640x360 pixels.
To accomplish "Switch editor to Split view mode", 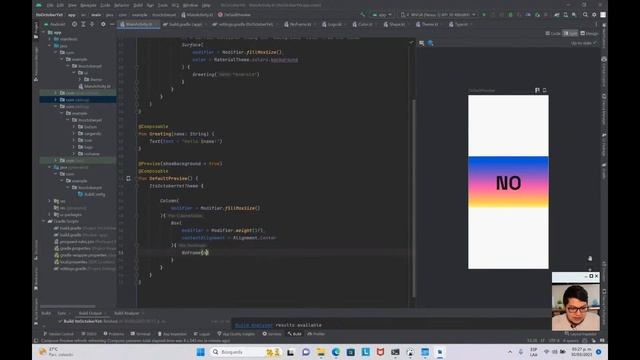I will (x=570, y=33).
